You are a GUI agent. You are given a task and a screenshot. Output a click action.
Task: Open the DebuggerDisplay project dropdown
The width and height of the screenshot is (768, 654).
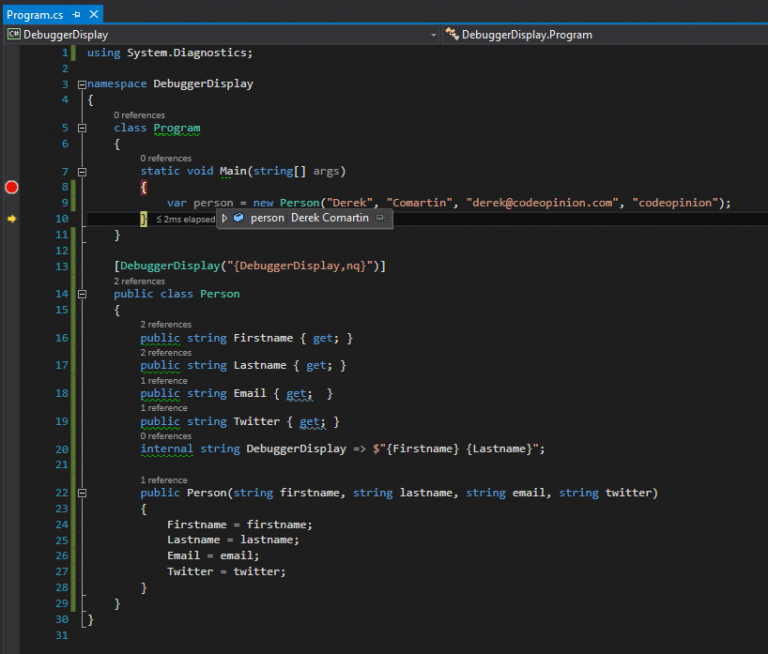point(433,34)
